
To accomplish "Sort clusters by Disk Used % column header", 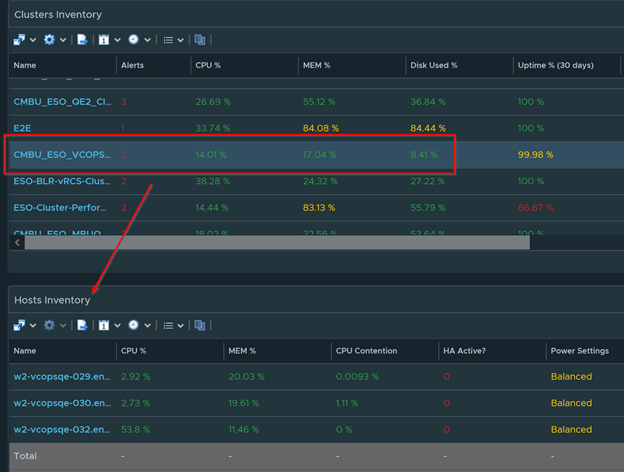I will [433, 65].
